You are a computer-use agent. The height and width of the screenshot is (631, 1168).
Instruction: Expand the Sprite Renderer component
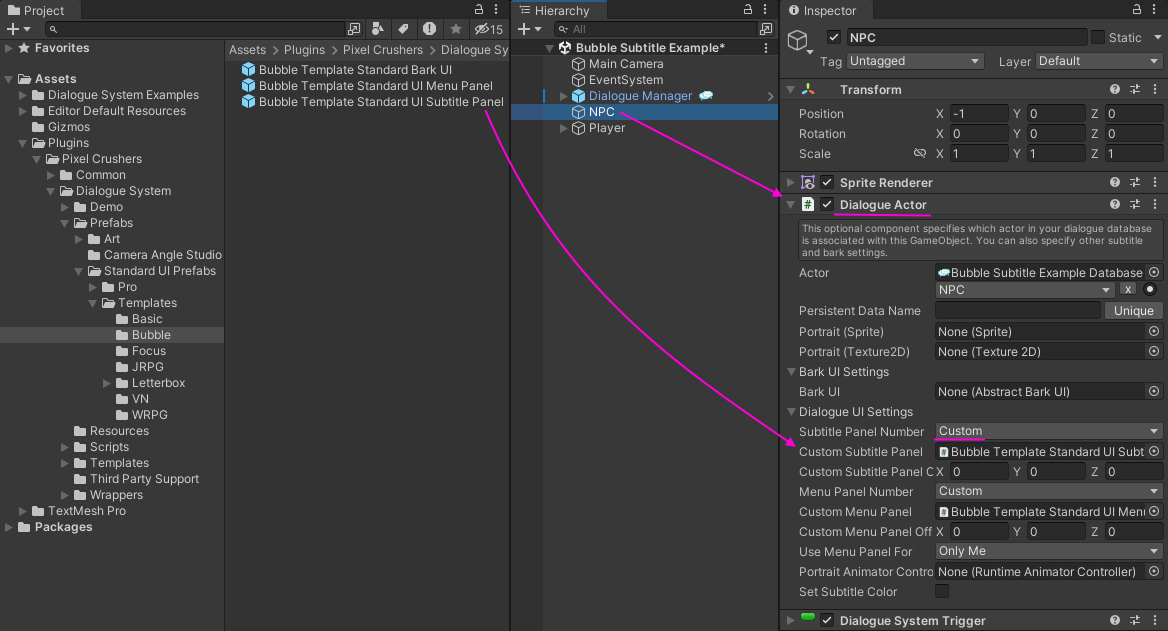click(x=790, y=183)
